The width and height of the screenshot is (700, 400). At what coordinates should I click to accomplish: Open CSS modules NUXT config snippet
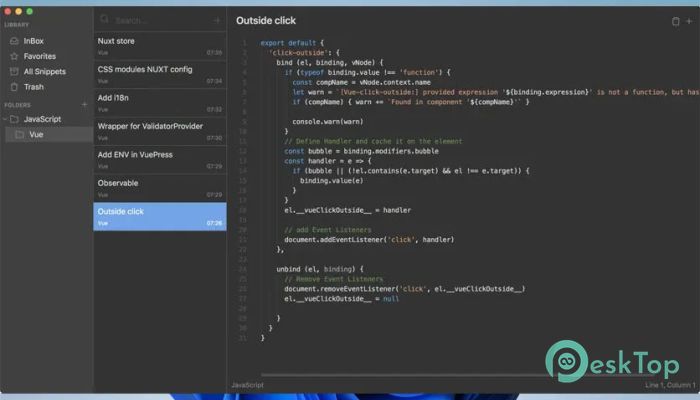(160, 75)
